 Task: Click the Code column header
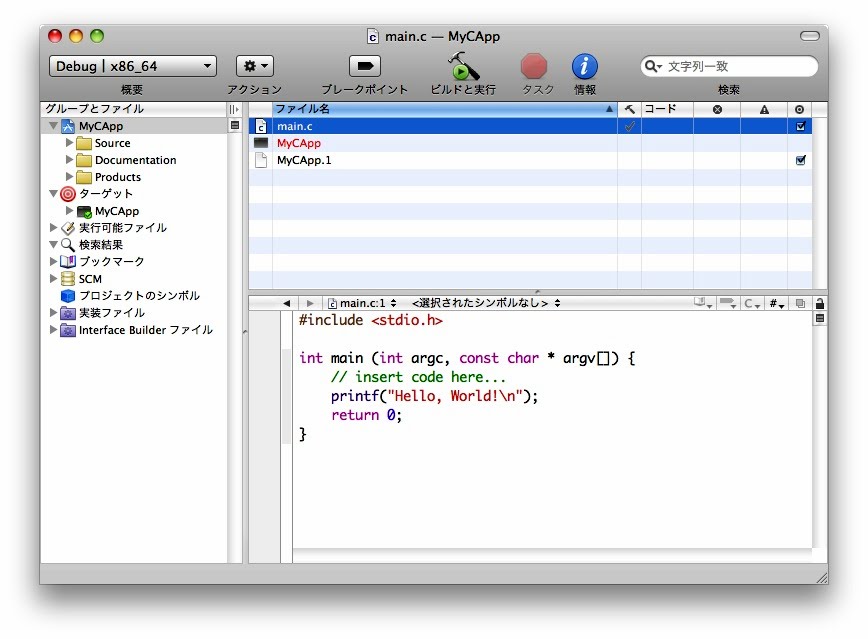coord(665,109)
